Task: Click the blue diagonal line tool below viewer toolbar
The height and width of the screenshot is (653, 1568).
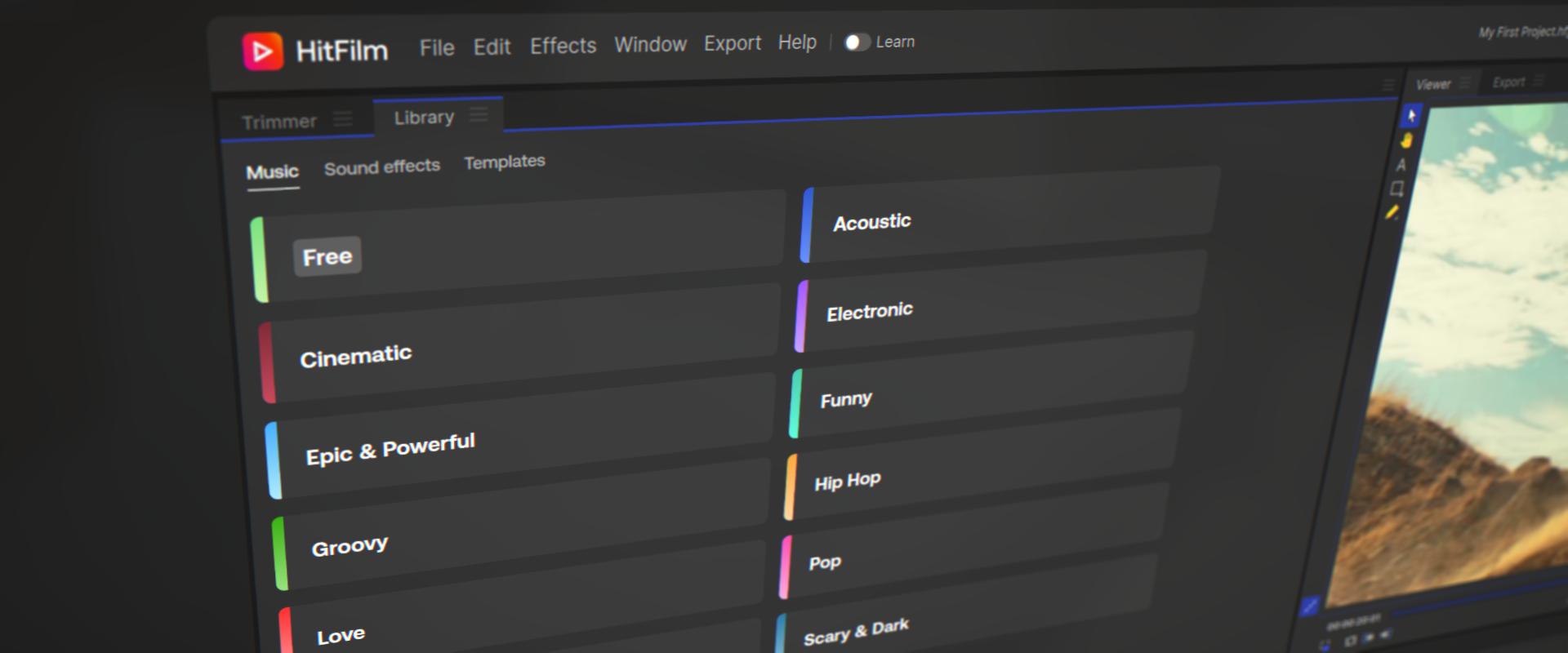Action: point(1309,606)
